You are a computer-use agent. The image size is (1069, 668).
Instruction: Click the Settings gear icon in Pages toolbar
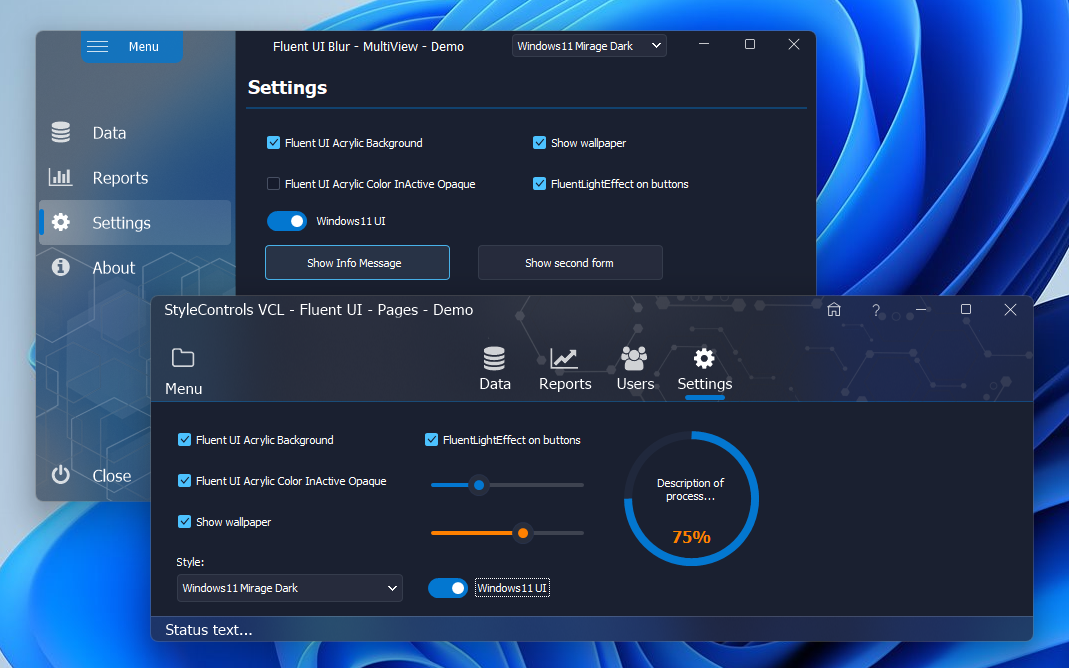point(704,359)
